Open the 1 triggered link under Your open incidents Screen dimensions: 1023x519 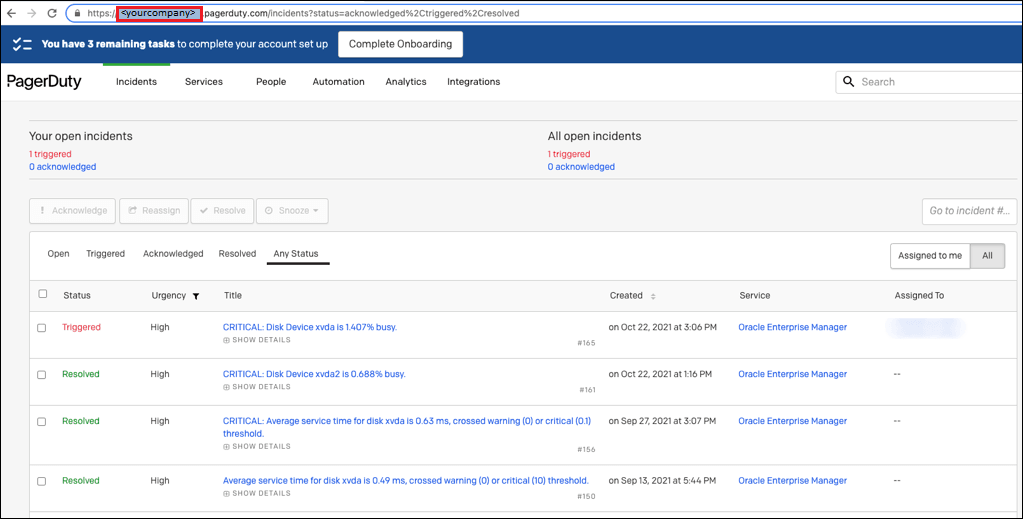pyautogui.click(x=50, y=154)
